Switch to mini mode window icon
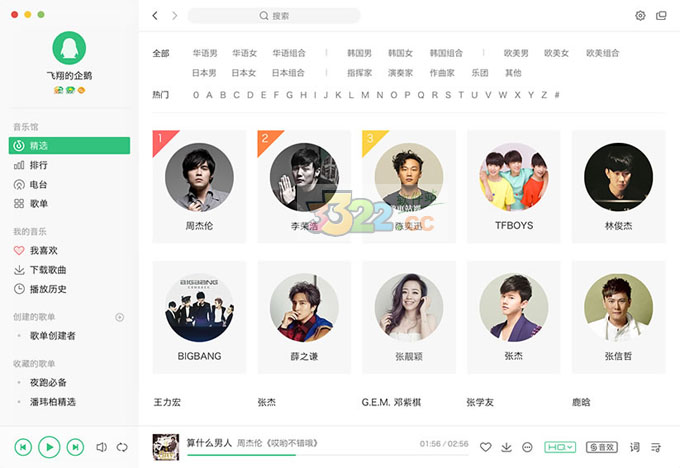Screen dimensions: 680x468 [661, 16]
